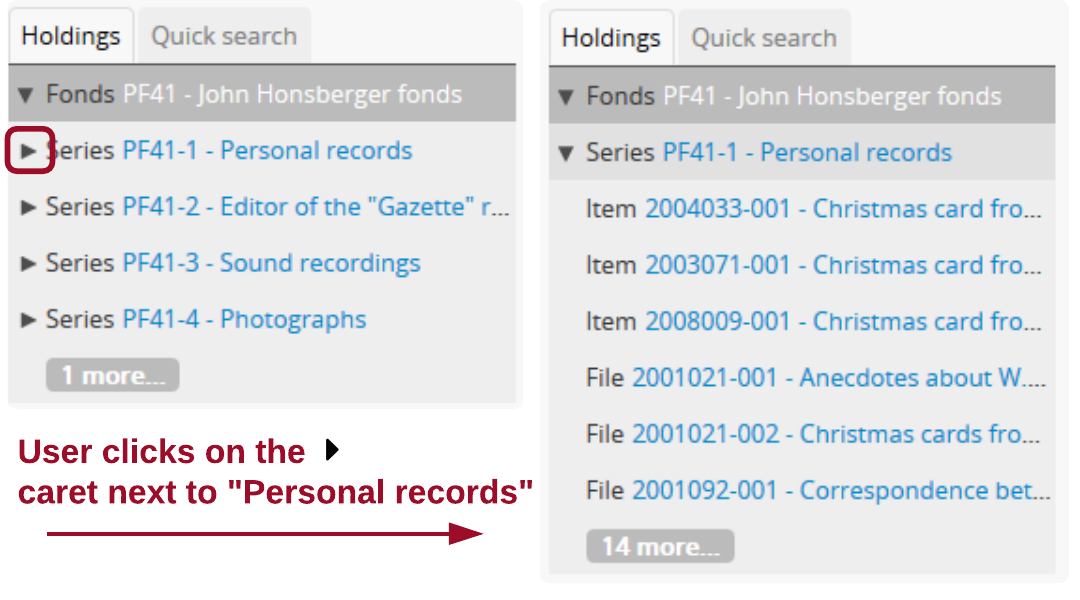Open file 2001021-001 Anecdotes link
The image size is (1080, 600).
[838, 378]
